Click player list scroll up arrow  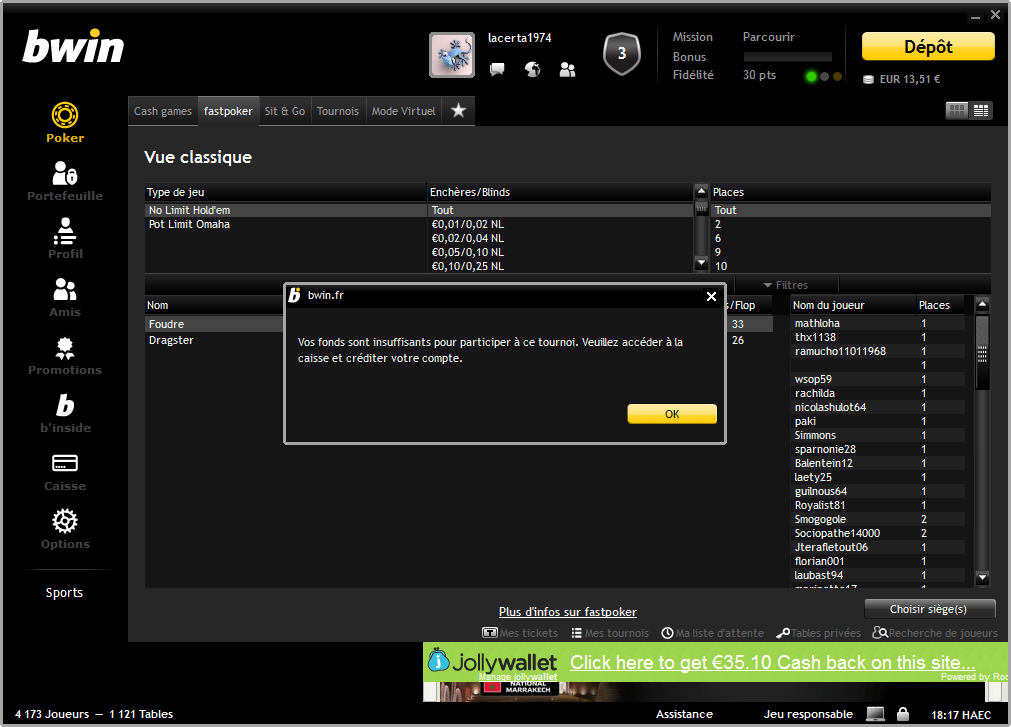pyautogui.click(x=982, y=304)
